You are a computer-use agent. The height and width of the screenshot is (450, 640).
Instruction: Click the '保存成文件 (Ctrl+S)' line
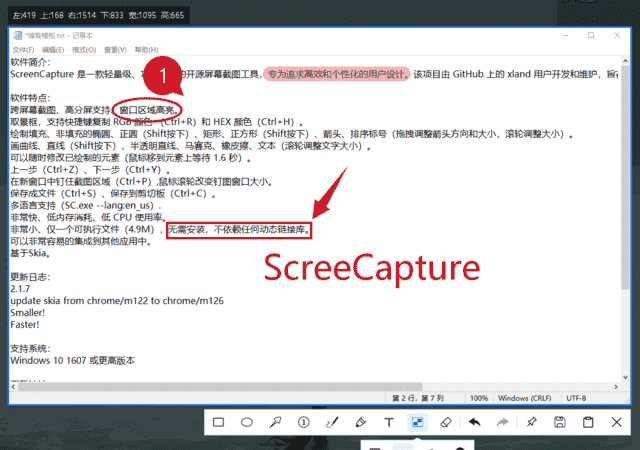pos(113,194)
